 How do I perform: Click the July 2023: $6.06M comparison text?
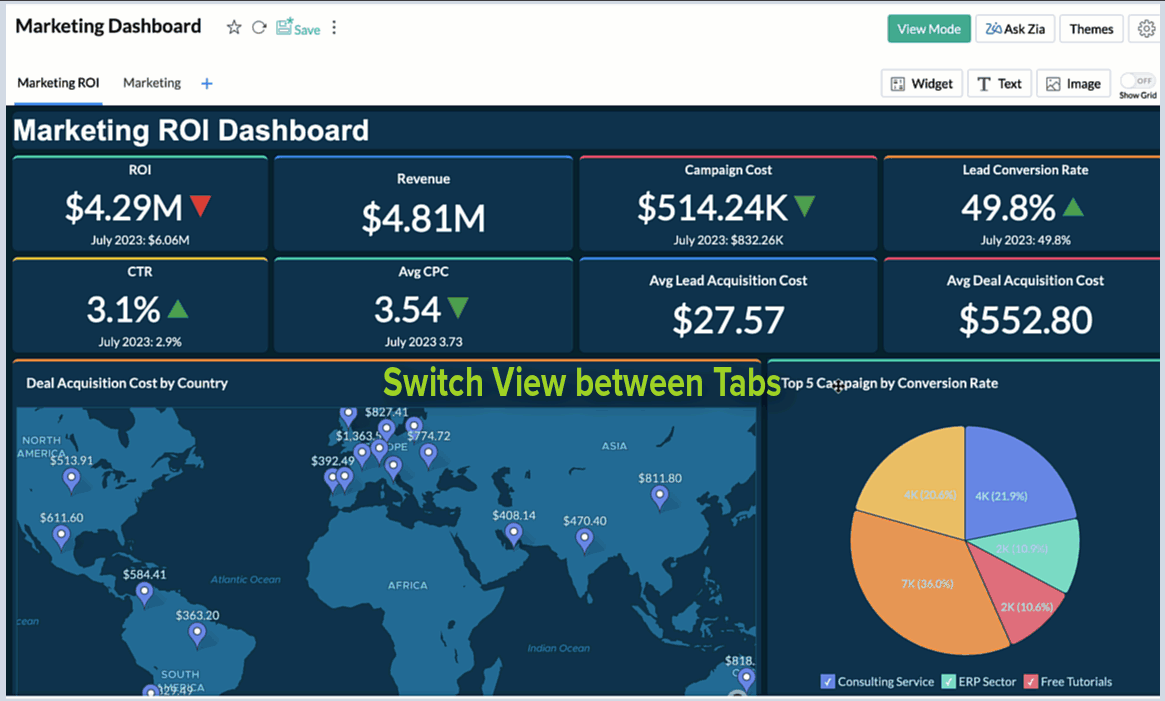coord(140,240)
